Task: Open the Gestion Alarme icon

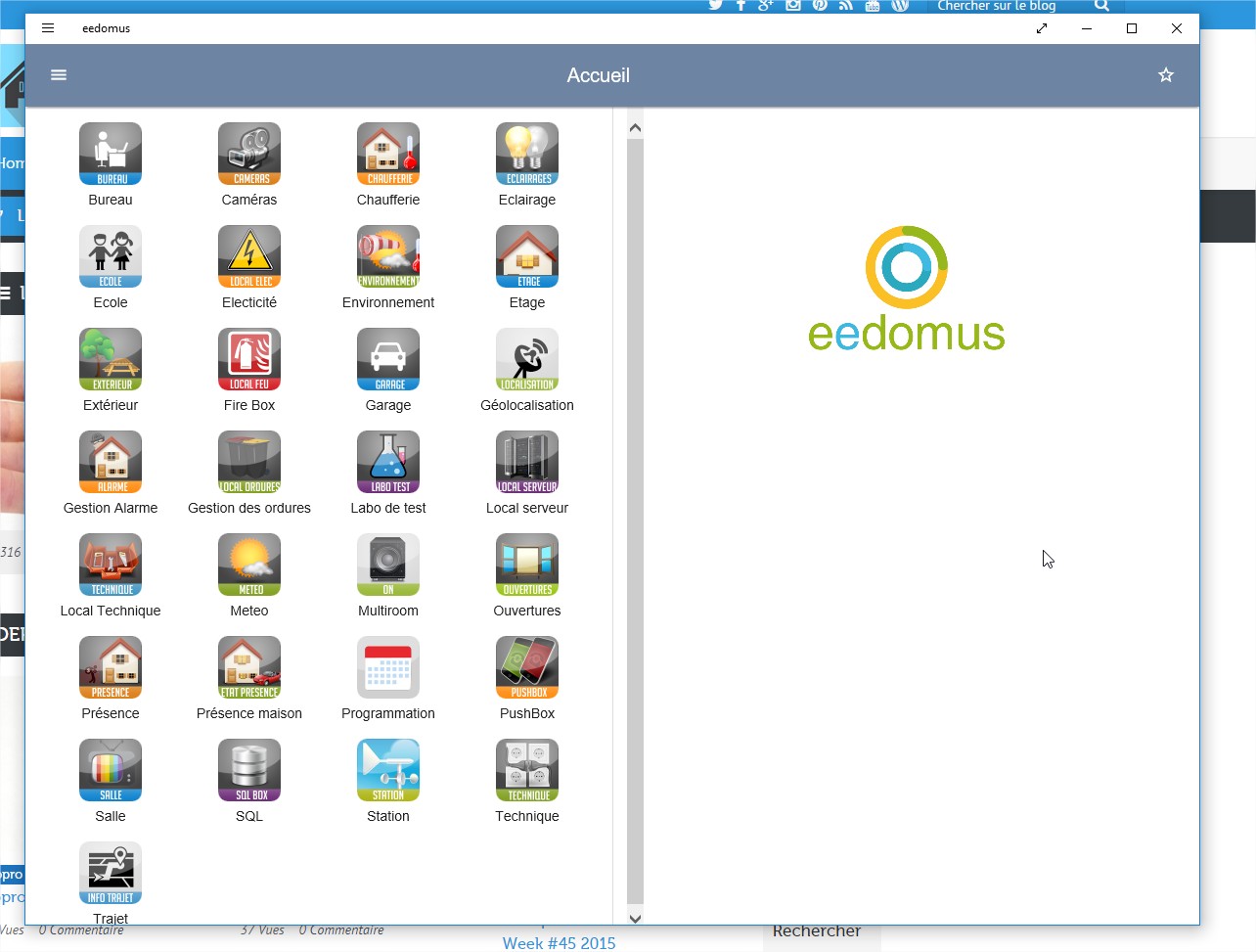Action: pos(111,462)
